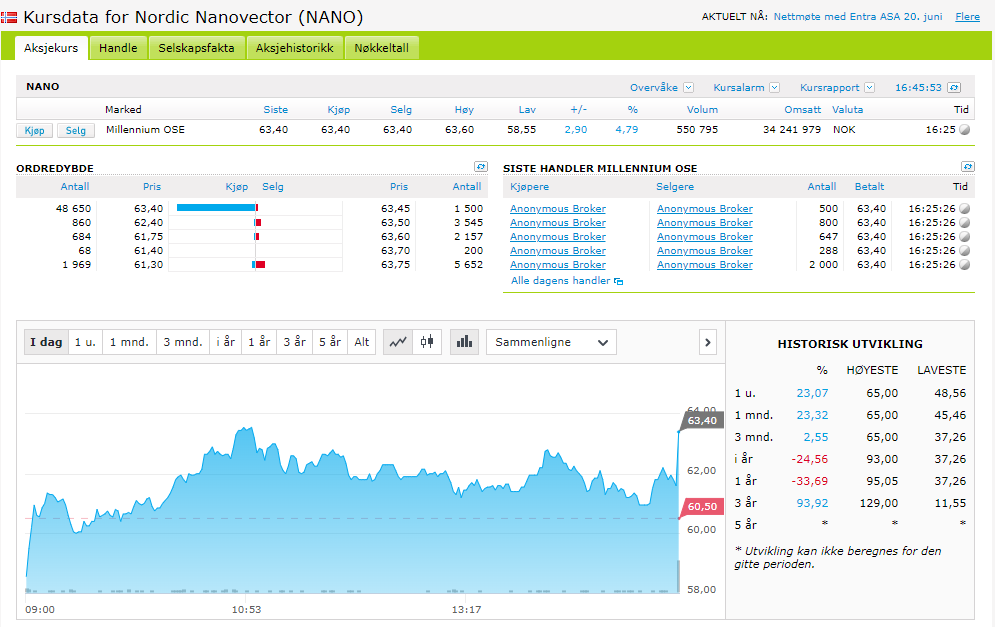The width and height of the screenshot is (995, 627).
Task: Open the pop-out icon next to Alle dagens handler
Action: pyautogui.click(x=619, y=281)
